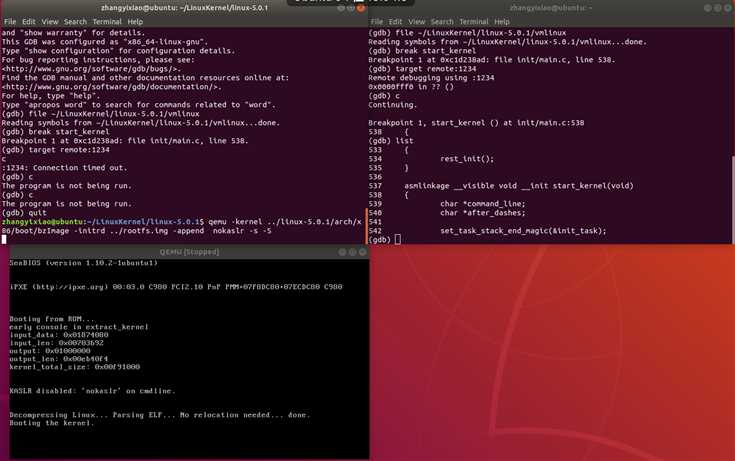Click '0x0000fff0 in ?? ()' line
The height and width of the screenshot is (461, 735).
click(411, 87)
